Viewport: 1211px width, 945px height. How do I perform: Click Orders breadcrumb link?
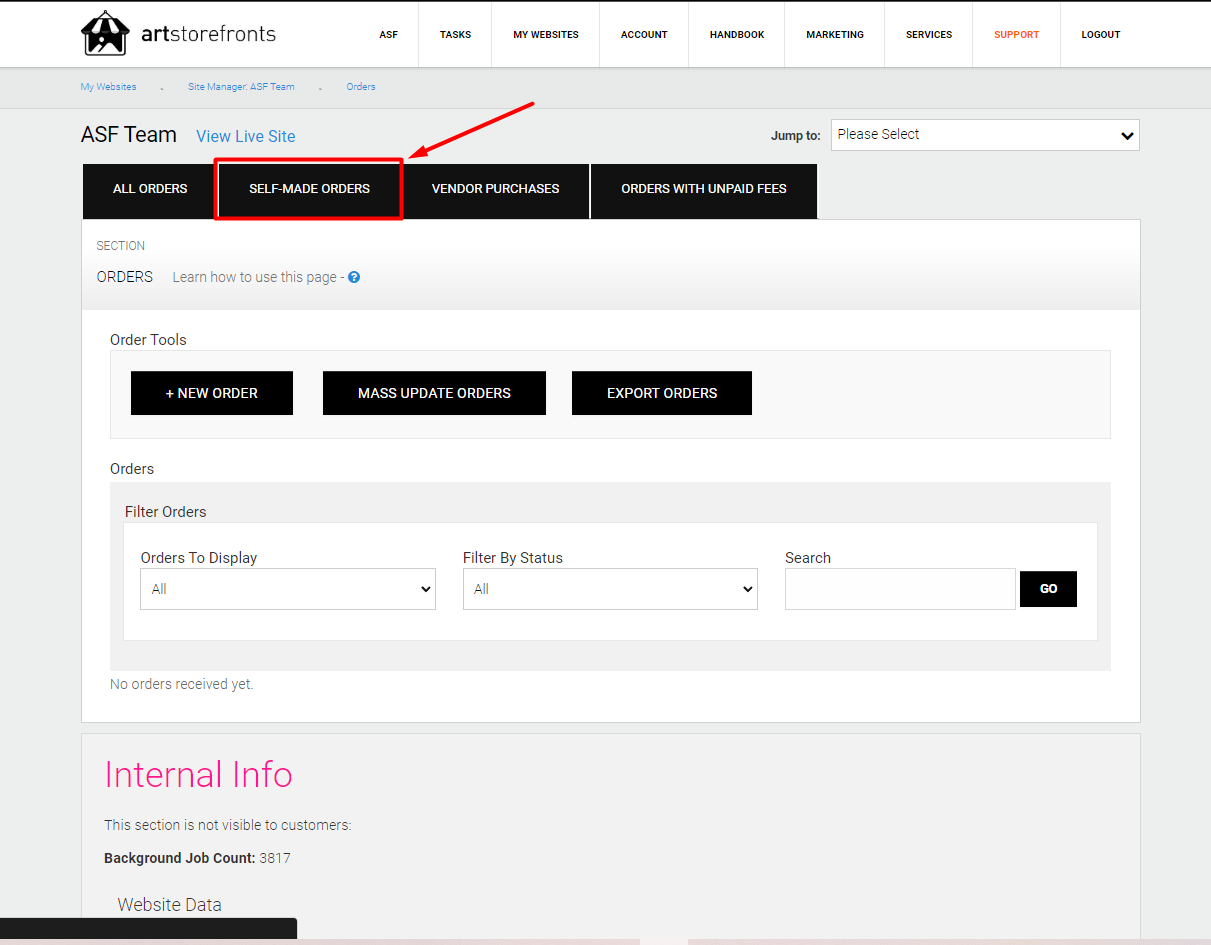point(361,87)
